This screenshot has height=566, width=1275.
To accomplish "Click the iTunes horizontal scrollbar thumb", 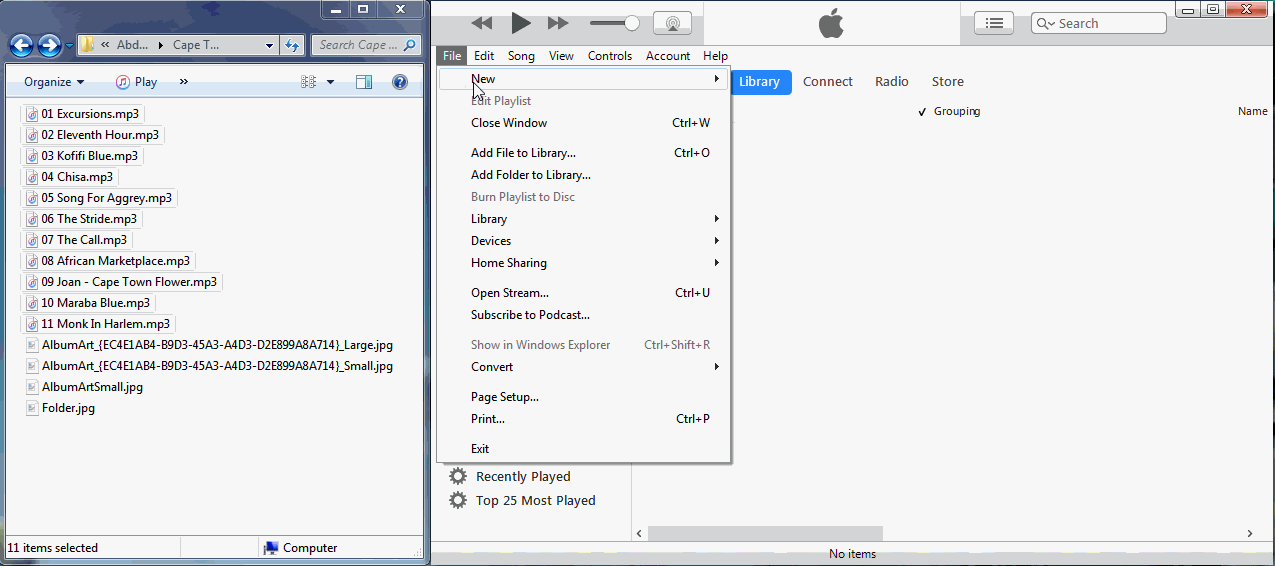I will click(765, 534).
